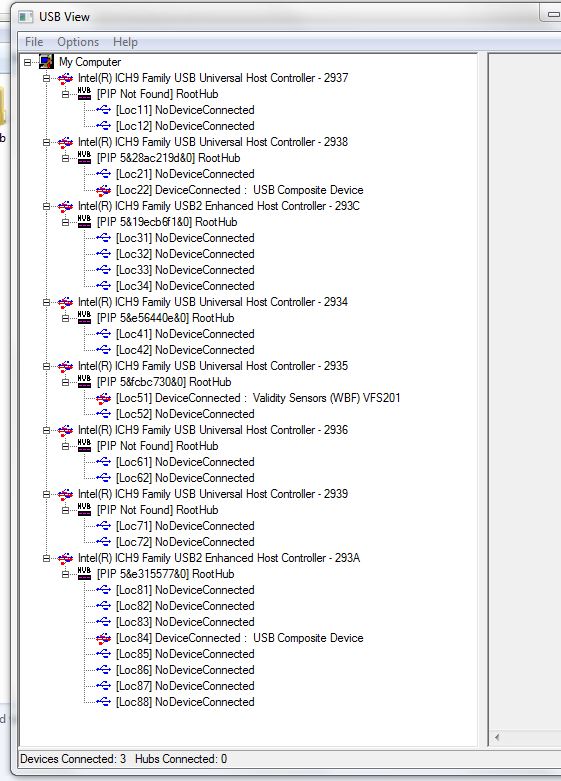Collapse Enhanced Host Controller 293C node
561x781 pixels.
coord(46,206)
